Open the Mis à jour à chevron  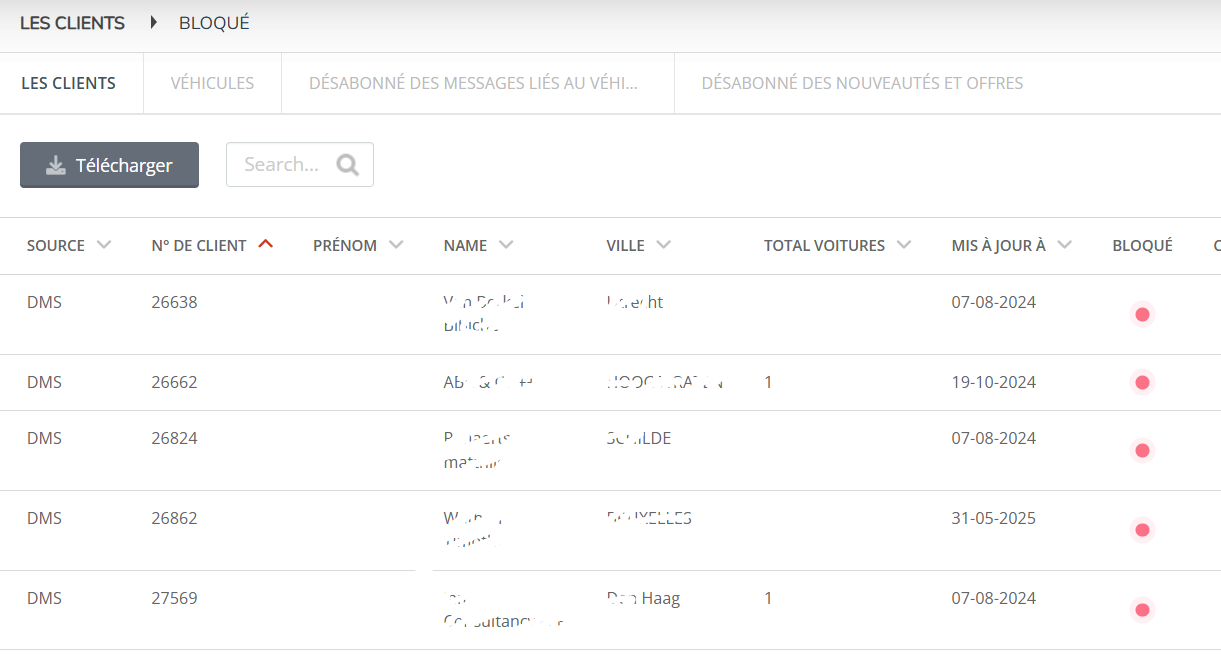point(1064,245)
